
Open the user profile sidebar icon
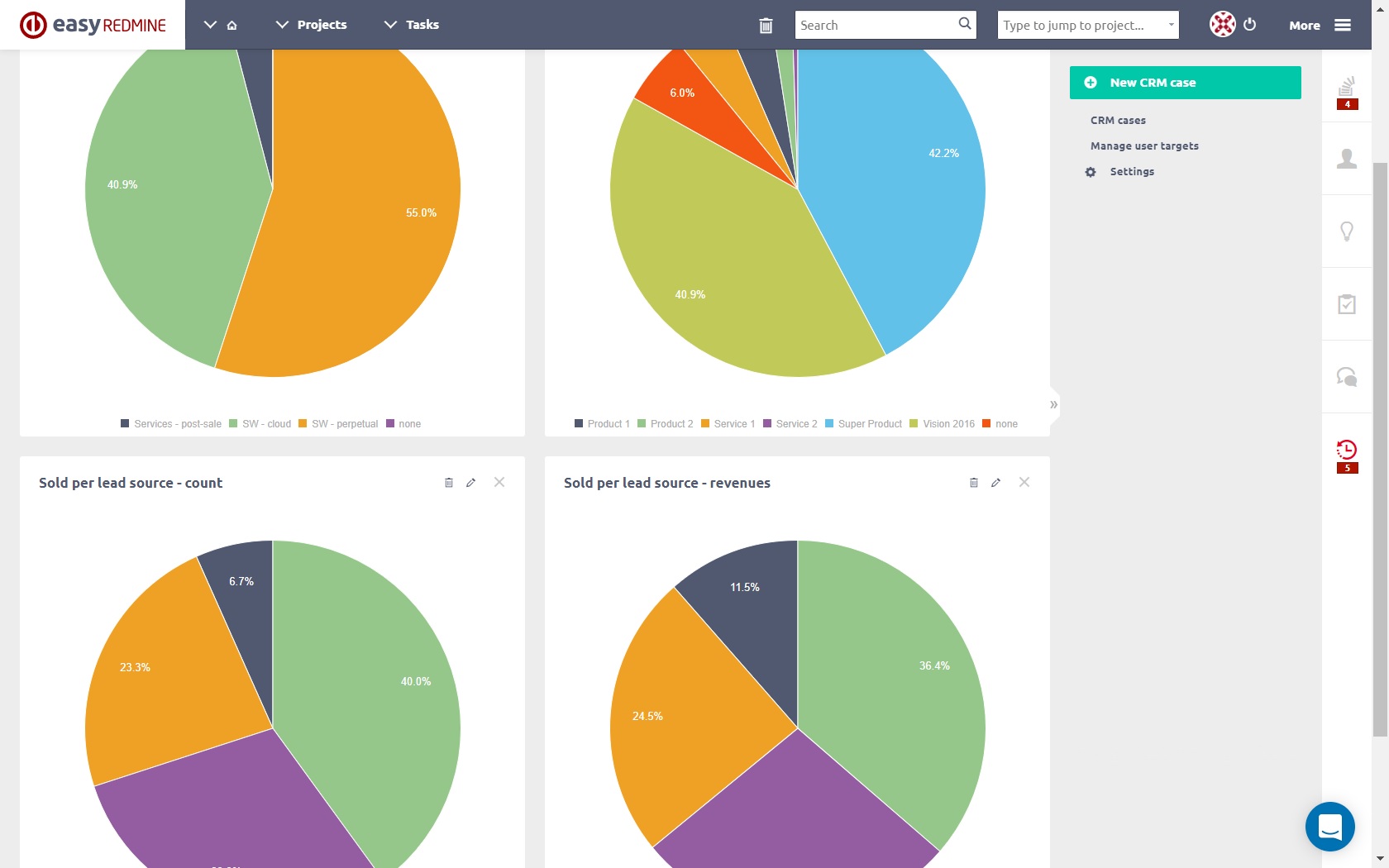coord(1346,159)
